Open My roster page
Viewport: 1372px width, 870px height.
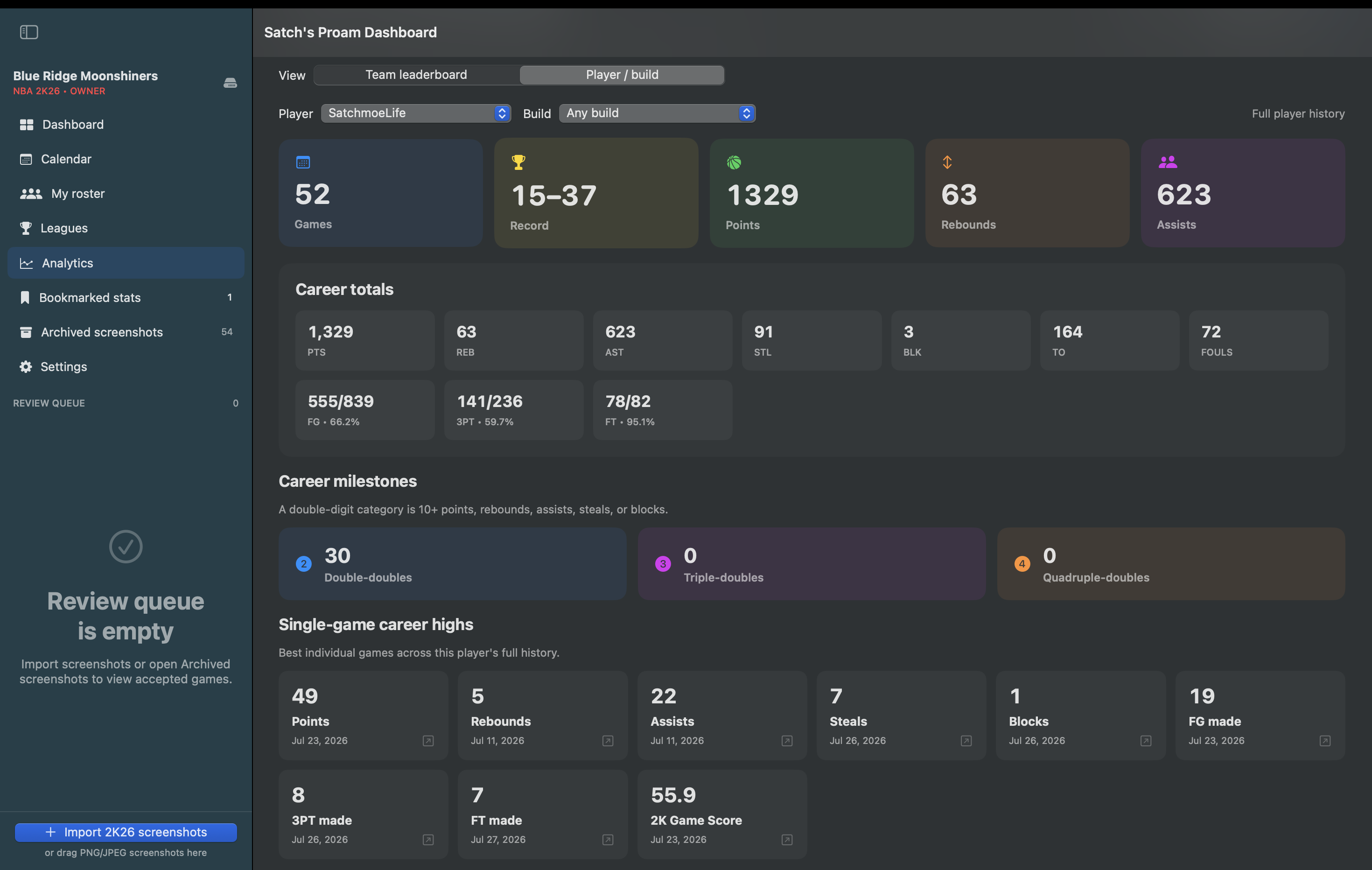tap(126, 194)
